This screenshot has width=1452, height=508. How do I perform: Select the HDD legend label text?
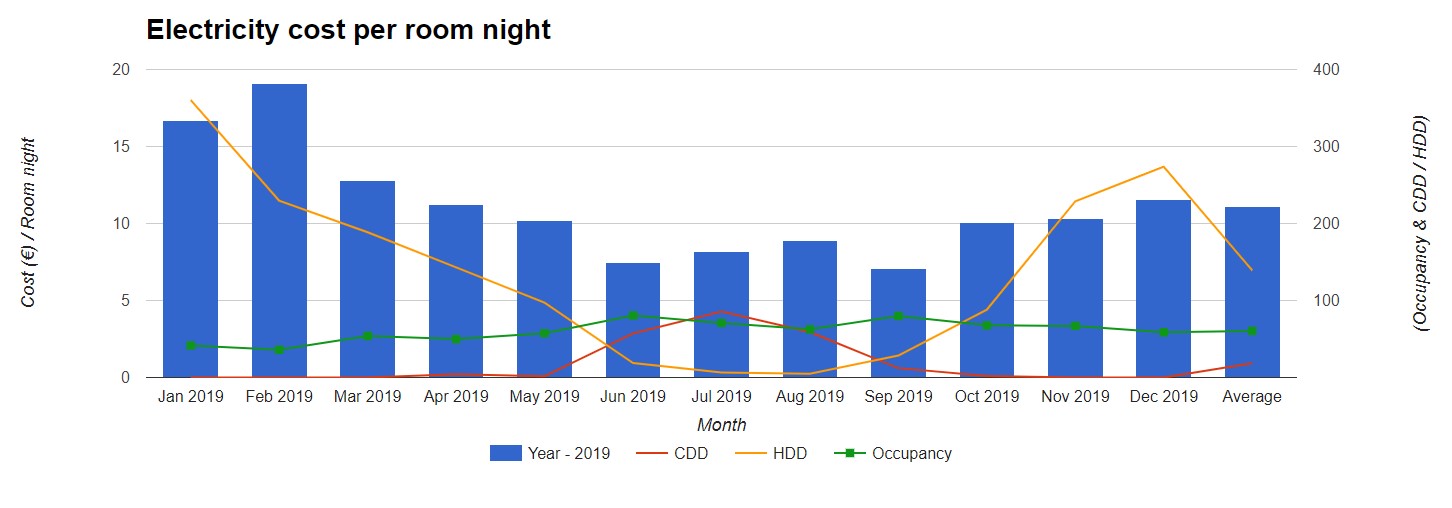click(x=790, y=453)
